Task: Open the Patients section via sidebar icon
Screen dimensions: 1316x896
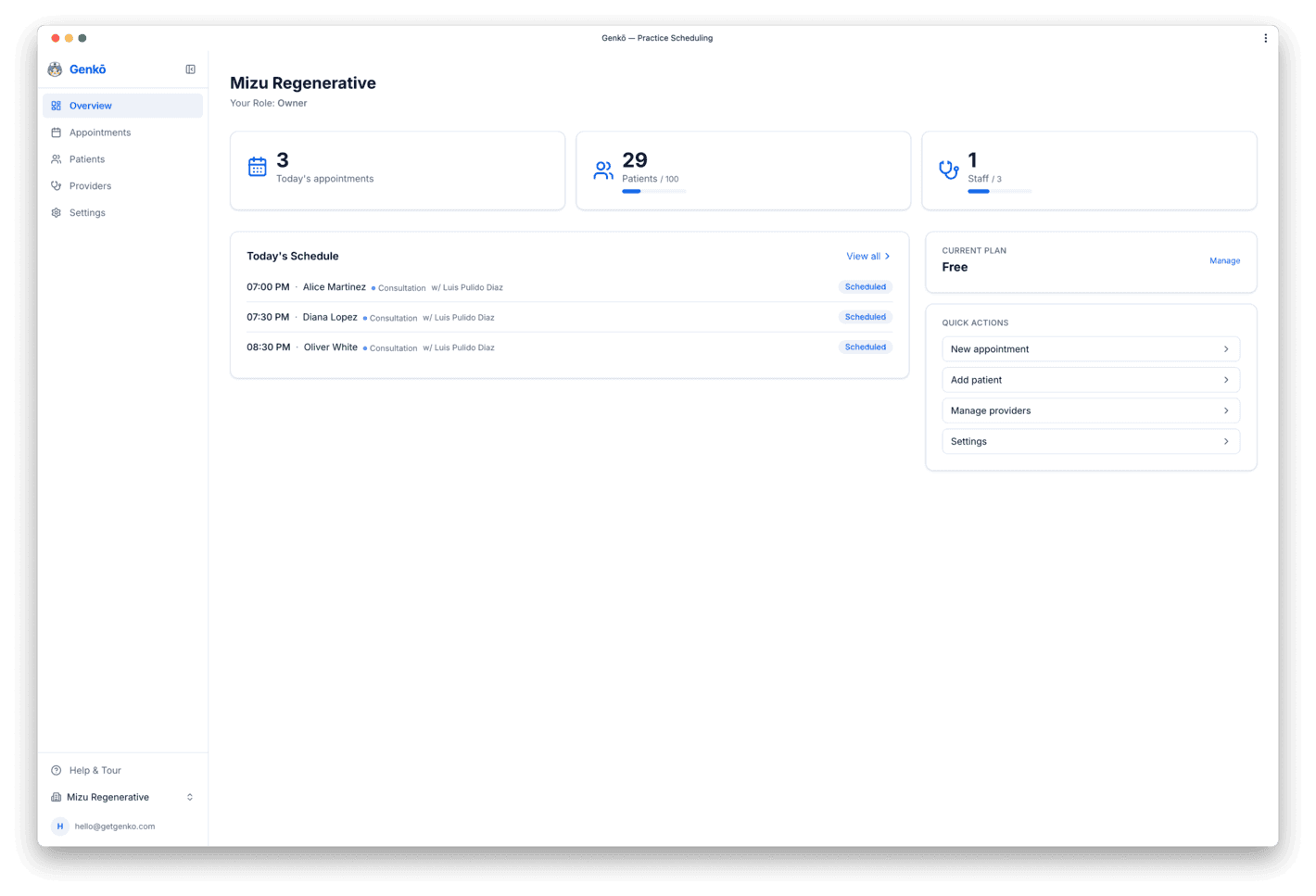Action: pyautogui.click(x=57, y=158)
